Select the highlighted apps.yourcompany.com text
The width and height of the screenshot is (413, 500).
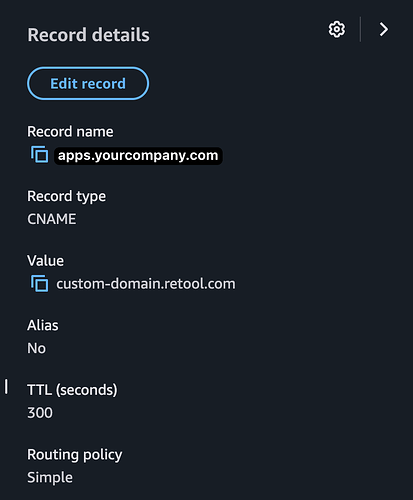tap(138, 155)
